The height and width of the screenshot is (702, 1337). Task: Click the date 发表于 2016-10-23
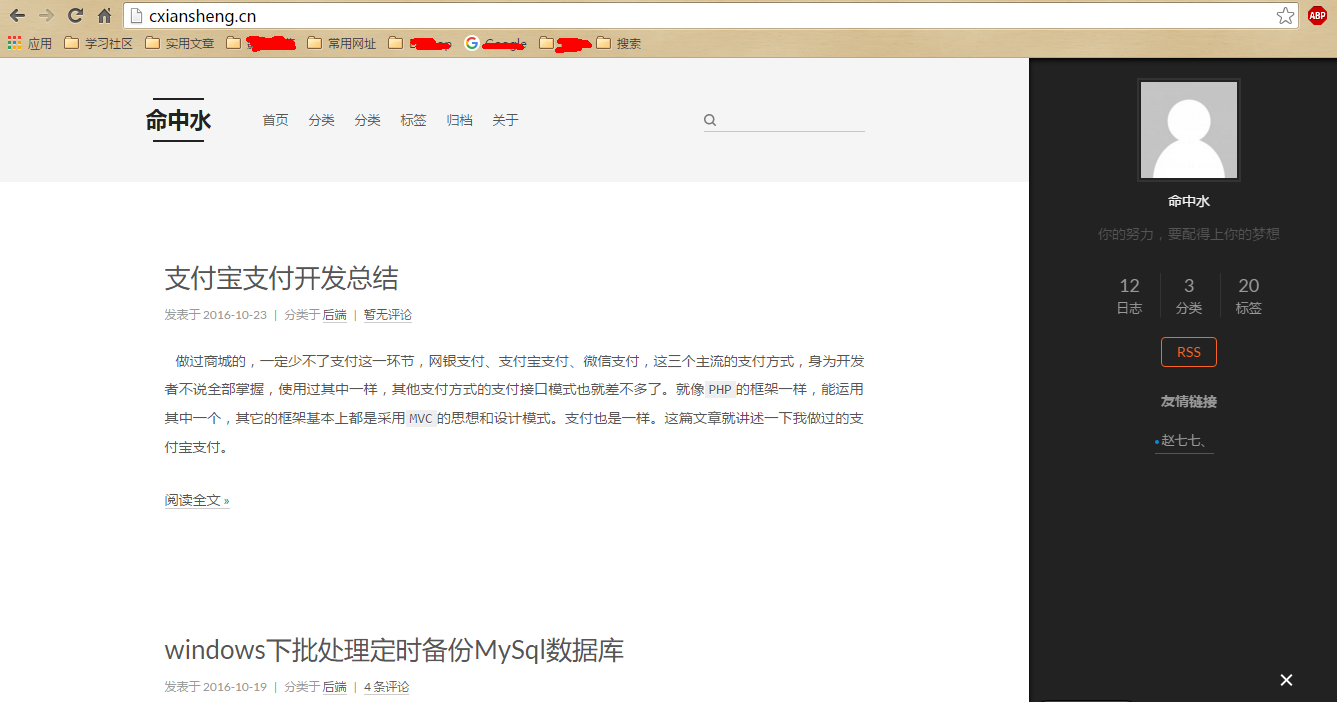[x=215, y=315]
